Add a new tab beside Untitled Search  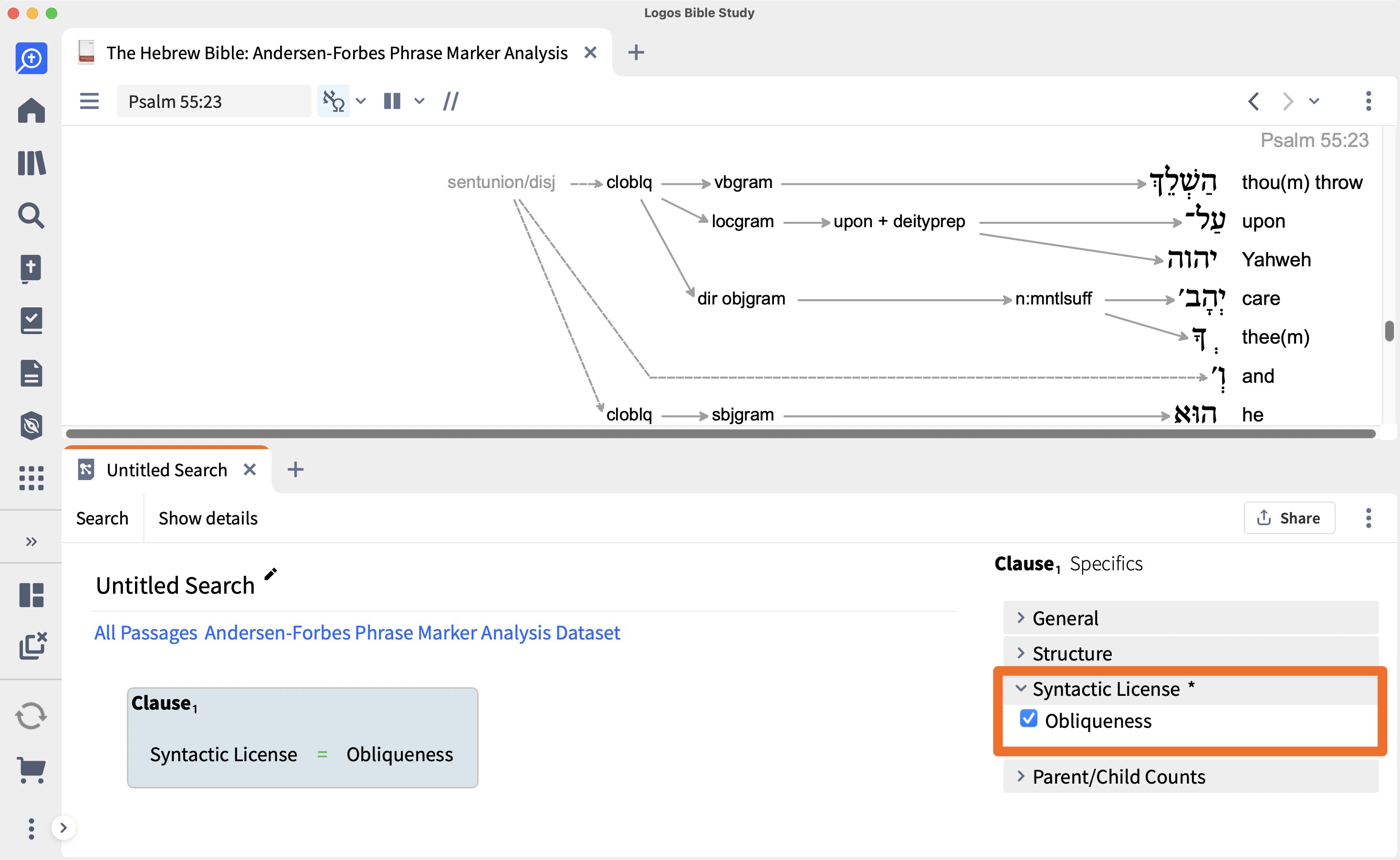tap(295, 469)
